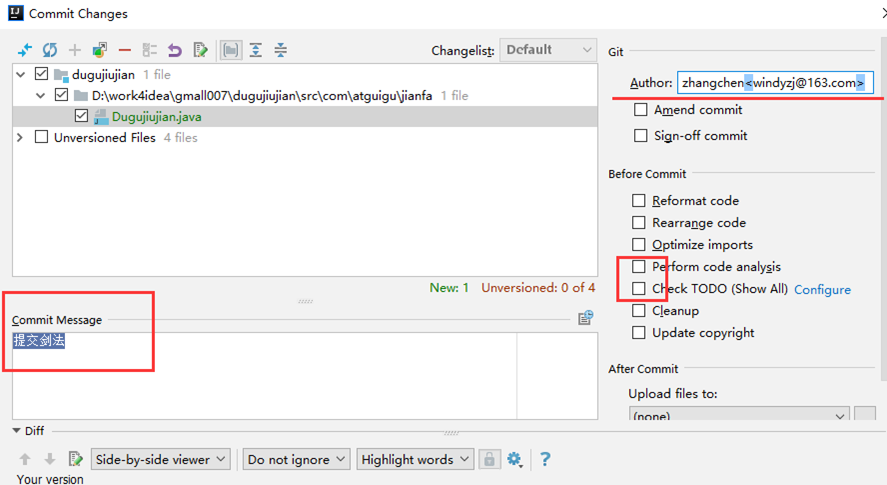Image resolution: width=887 pixels, height=485 pixels.
Task: Open the Side-by-side viewer dropdown
Action: click(161, 459)
